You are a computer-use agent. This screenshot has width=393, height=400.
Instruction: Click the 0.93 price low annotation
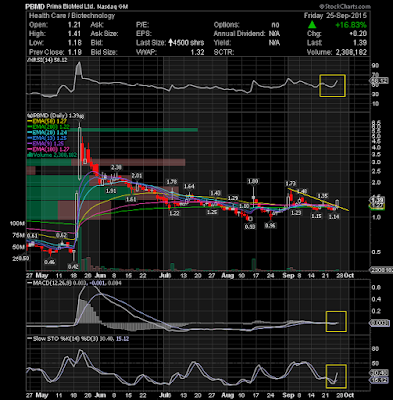pos(250,226)
